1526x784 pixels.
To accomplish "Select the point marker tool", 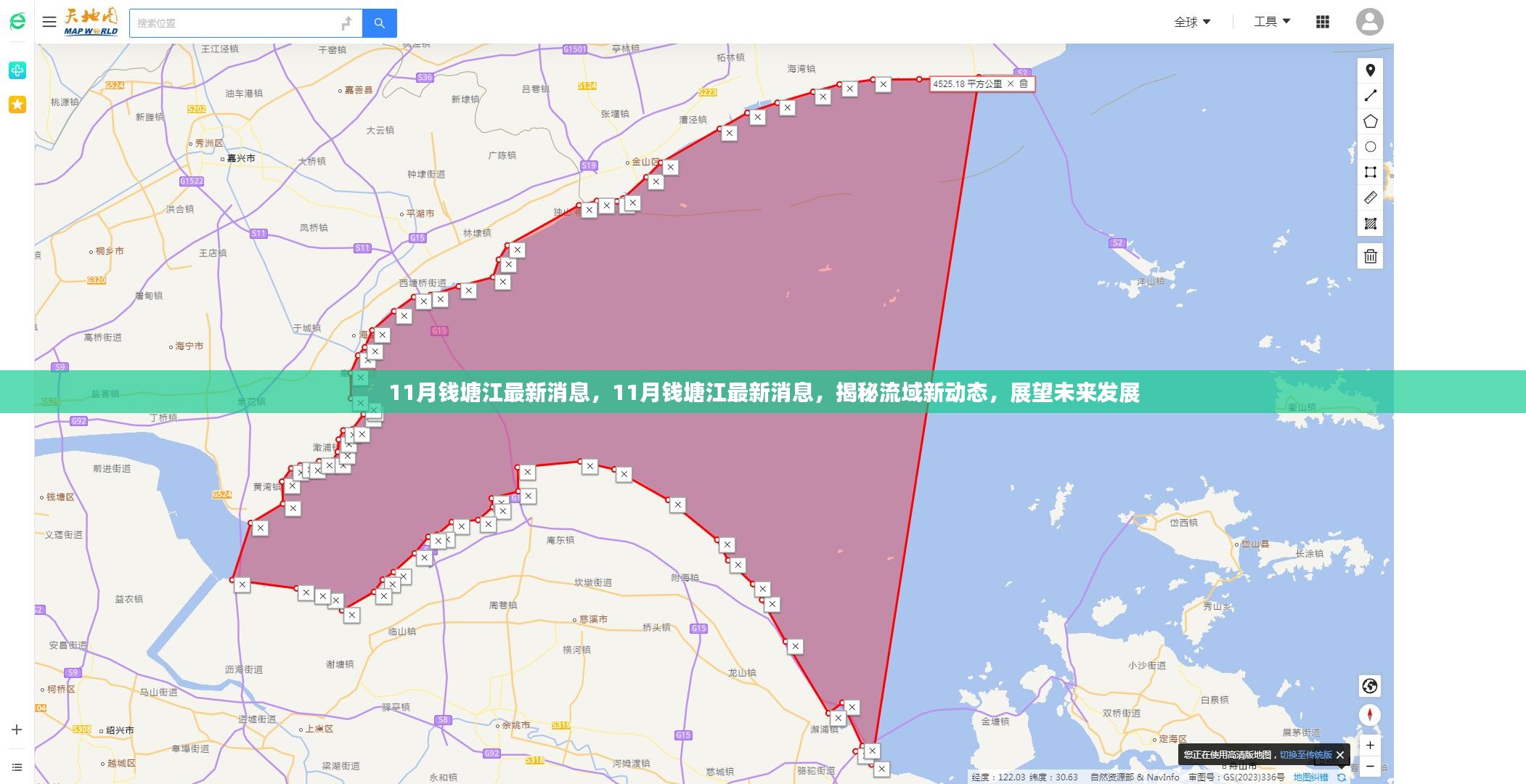I will [x=1371, y=70].
